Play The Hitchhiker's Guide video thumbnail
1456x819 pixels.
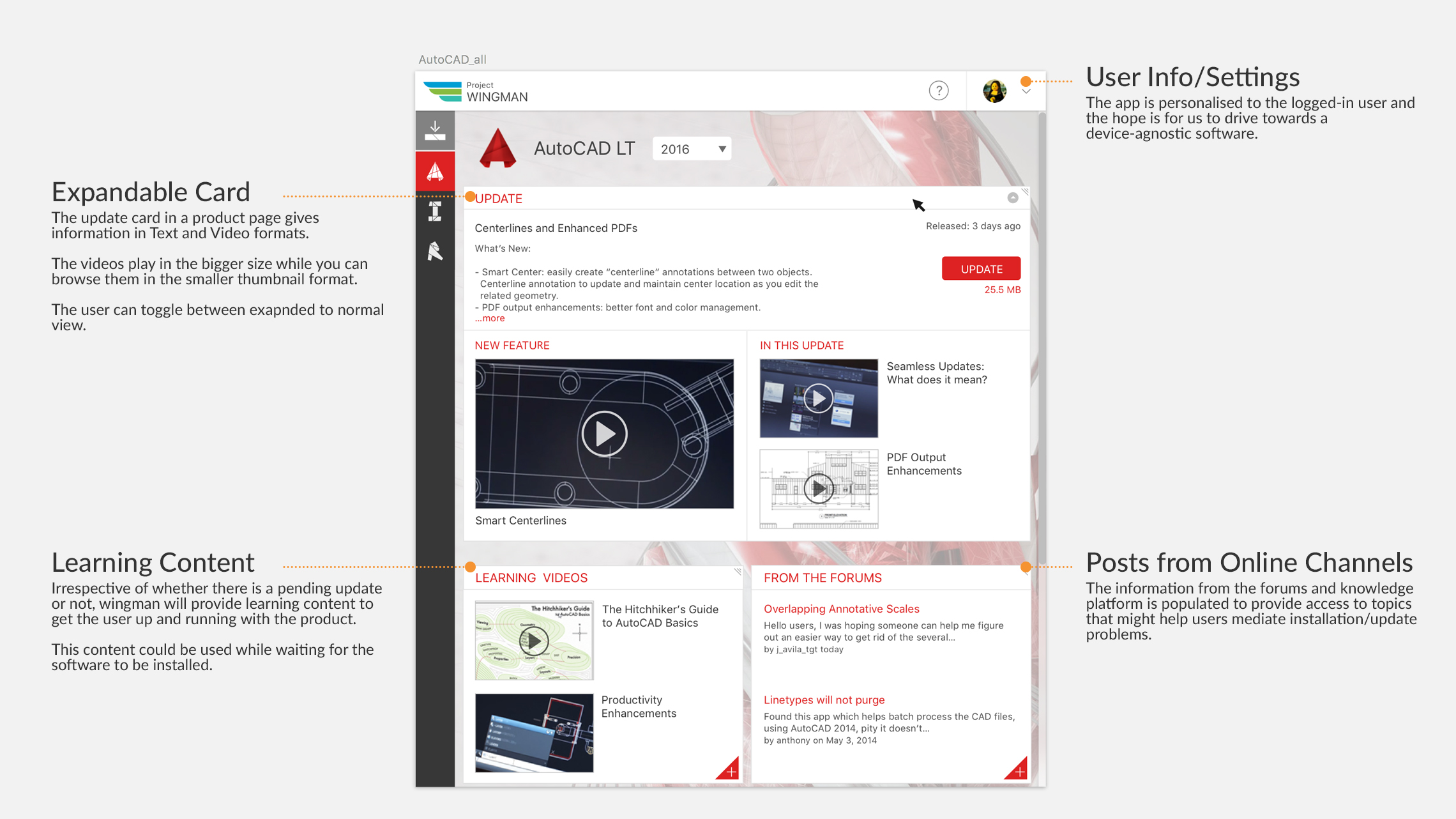(534, 641)
